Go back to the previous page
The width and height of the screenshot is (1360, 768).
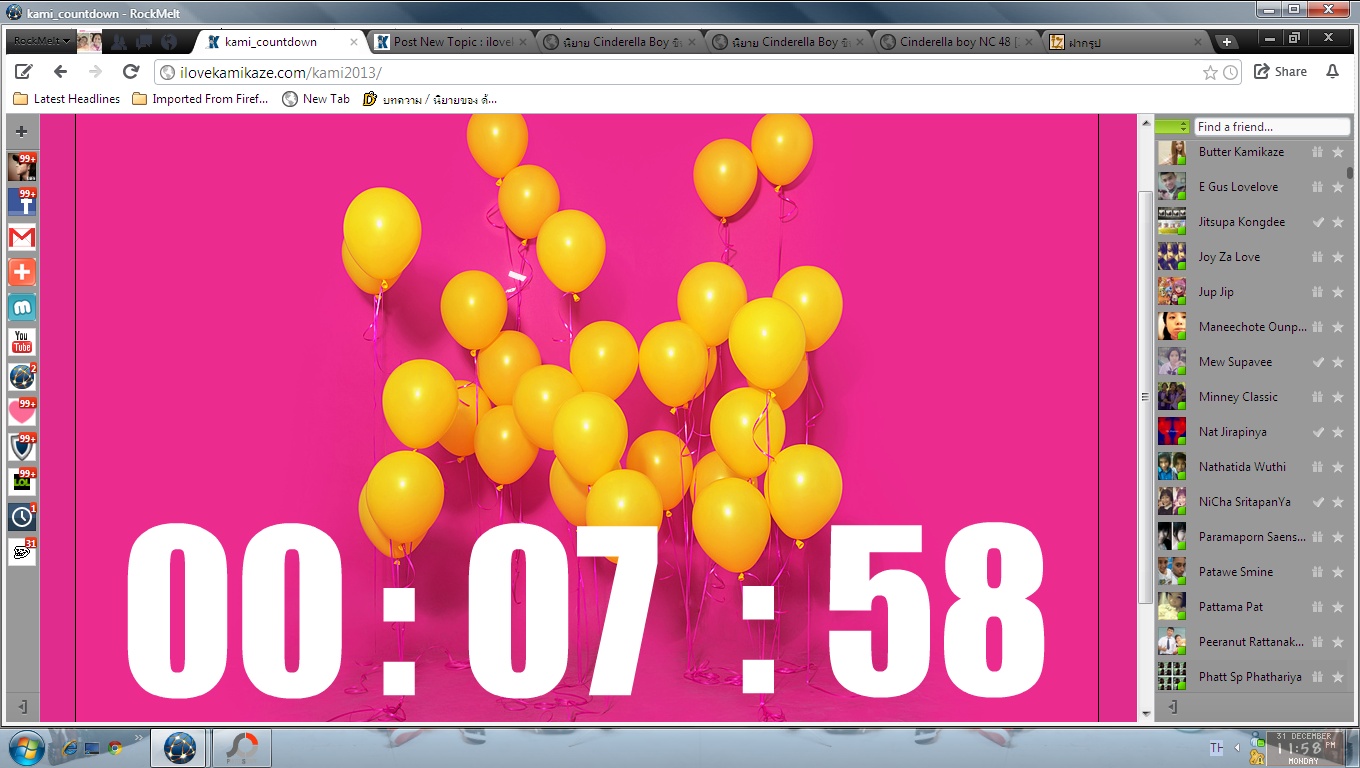point(60,72)
